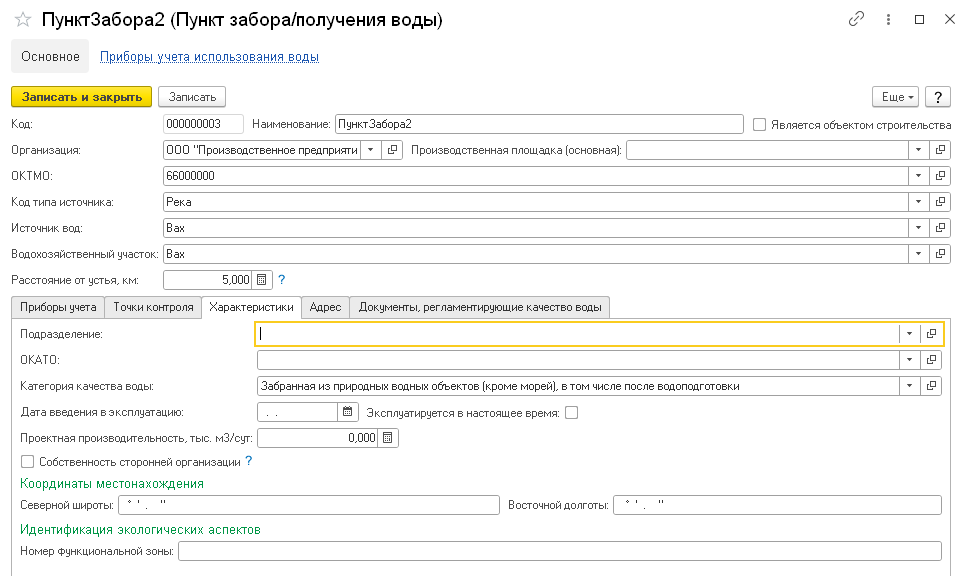The height and width of the screenshot is (576, 963).
Task: Copy link to this form icon
Action: tap(856, 19)
